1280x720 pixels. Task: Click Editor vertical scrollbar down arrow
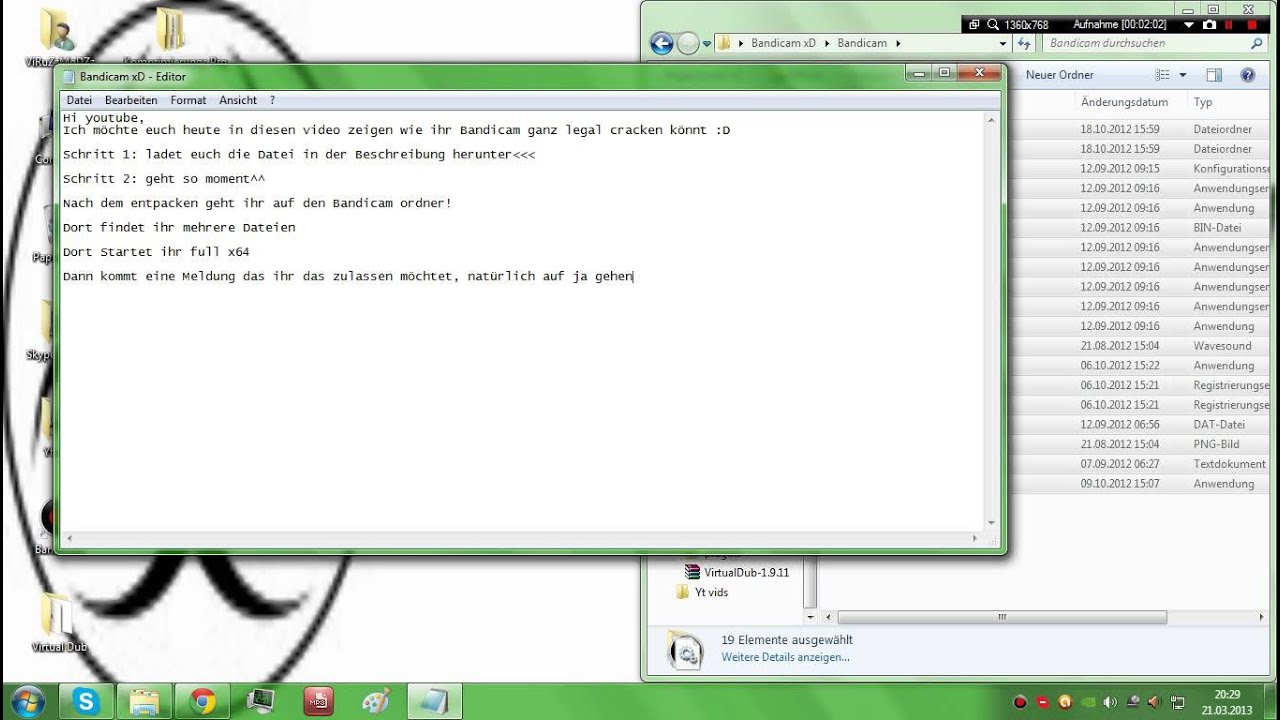click(x=992, y=522)
